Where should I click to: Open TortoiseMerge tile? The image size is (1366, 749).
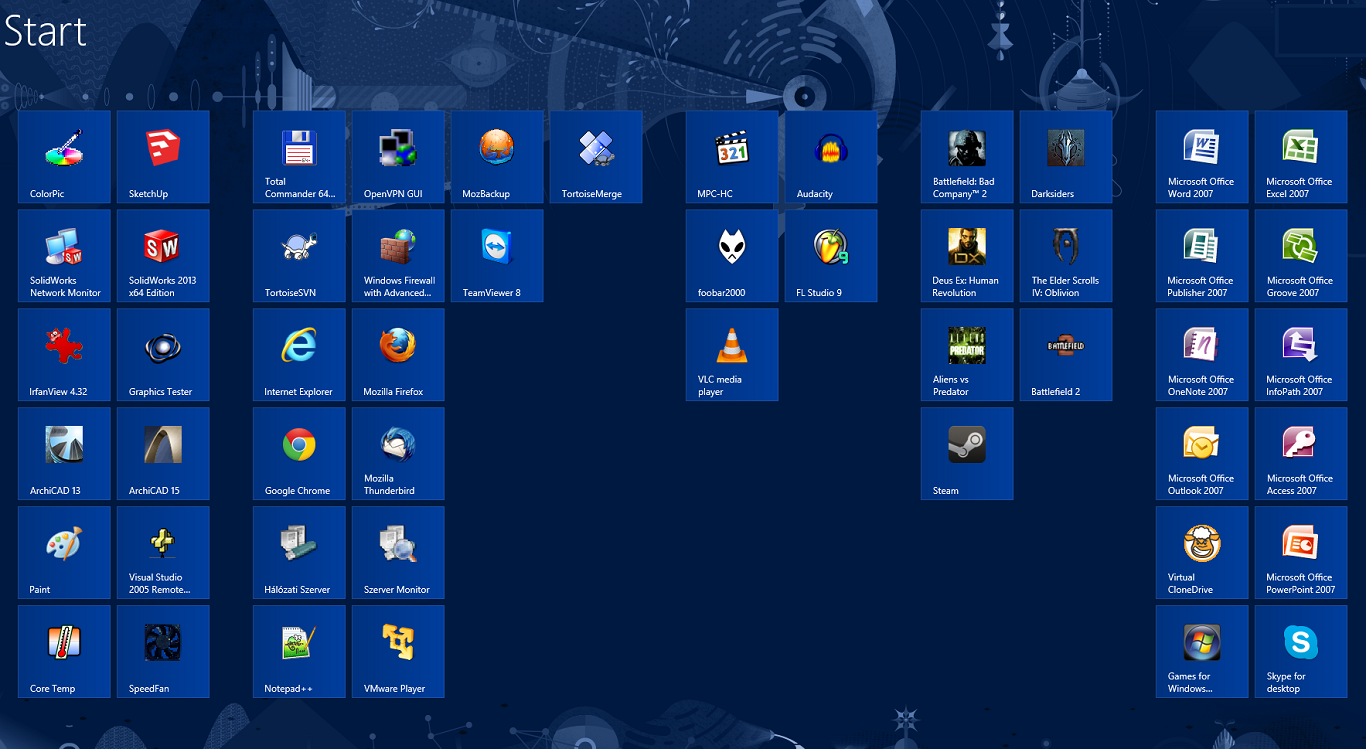pyautogui.click(x=596, y=157)
